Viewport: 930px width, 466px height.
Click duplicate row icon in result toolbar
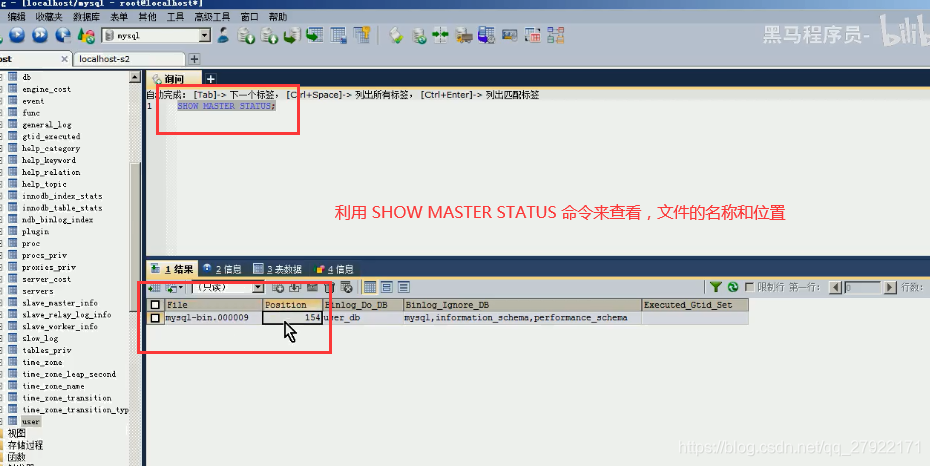click(x=295, y=288)
